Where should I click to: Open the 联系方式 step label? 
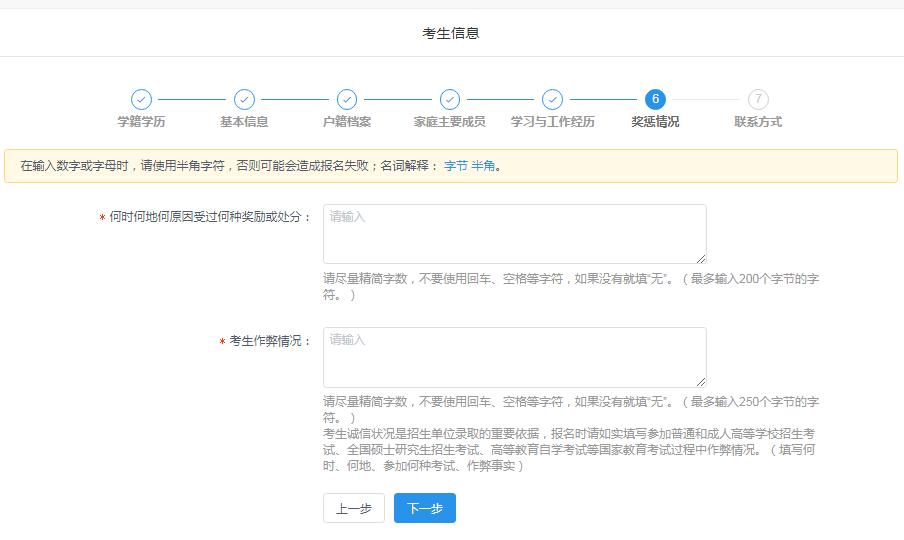[x=758, y=122]
